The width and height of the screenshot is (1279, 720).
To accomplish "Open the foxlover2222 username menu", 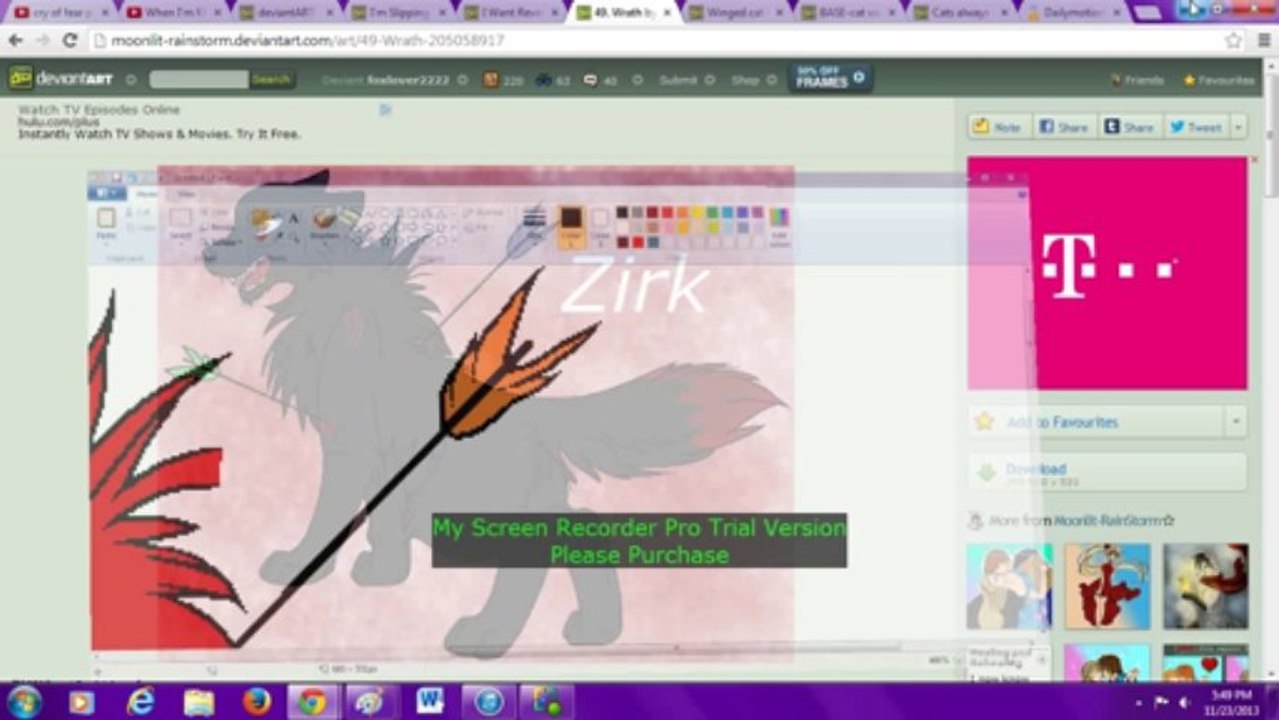I will (x=408, y=80).
